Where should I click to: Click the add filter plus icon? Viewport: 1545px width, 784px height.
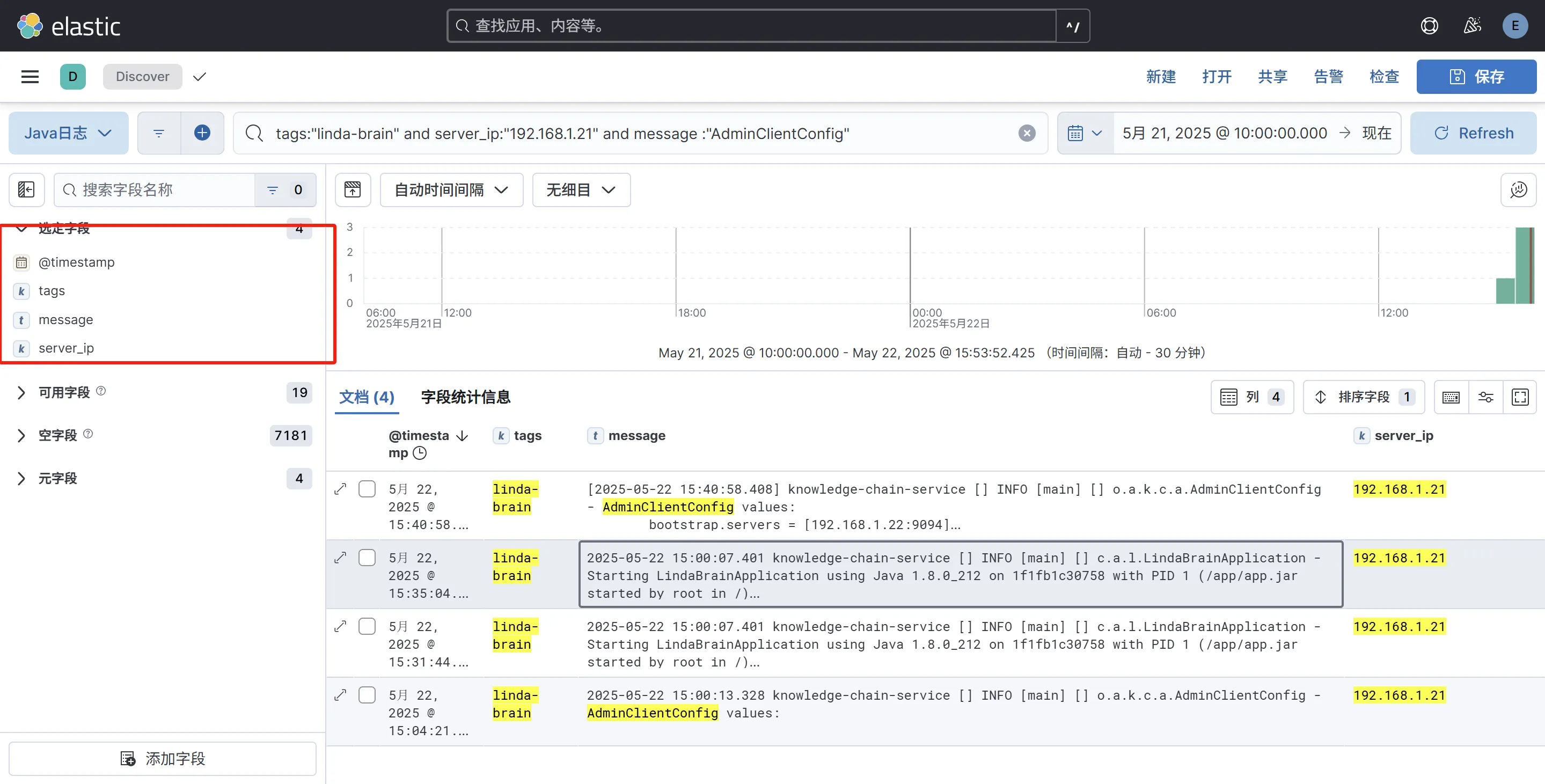pos(202,133)
